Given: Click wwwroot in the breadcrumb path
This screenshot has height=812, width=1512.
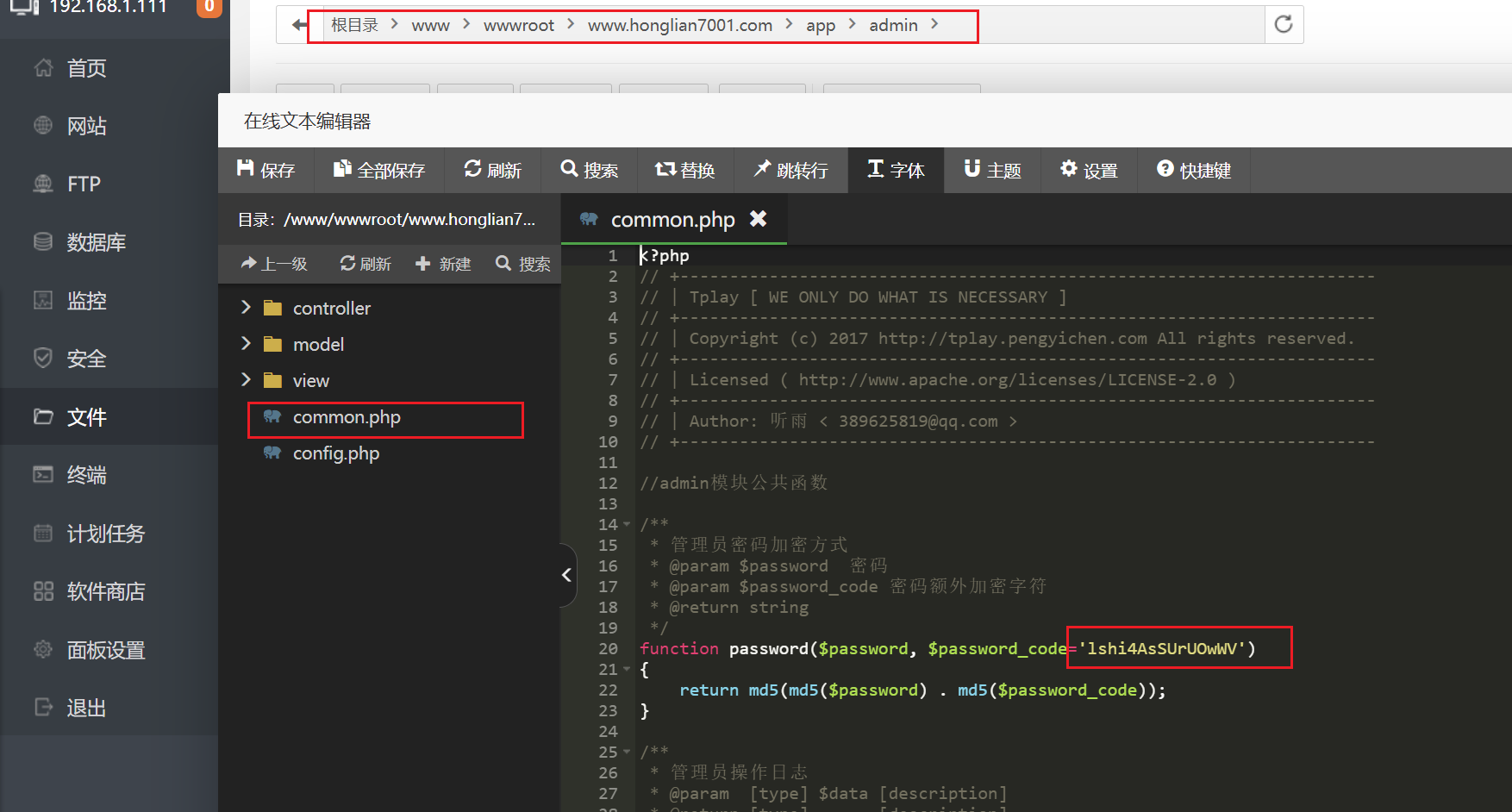Looking at the screenshot, I should tap(518, 25).
